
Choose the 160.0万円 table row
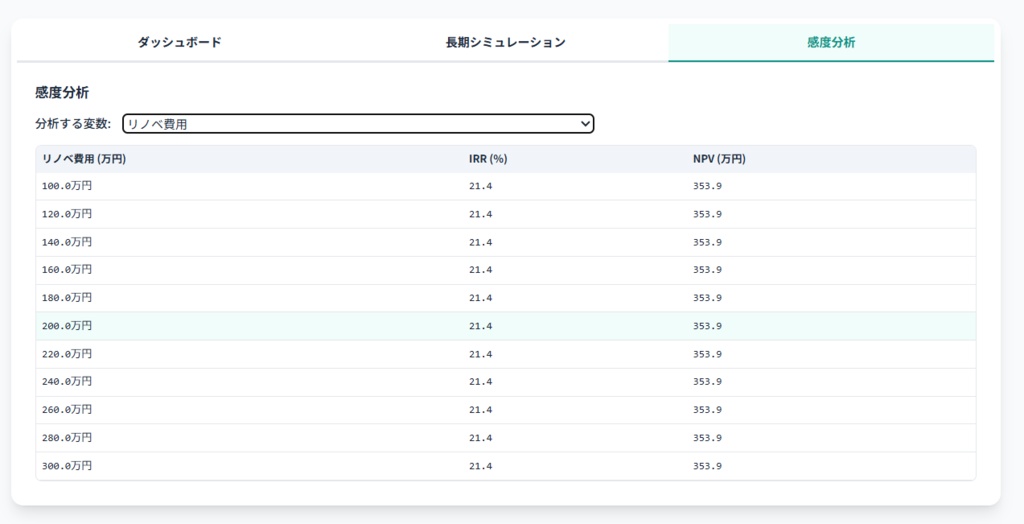pyautogui.click(x=67, y=270)
